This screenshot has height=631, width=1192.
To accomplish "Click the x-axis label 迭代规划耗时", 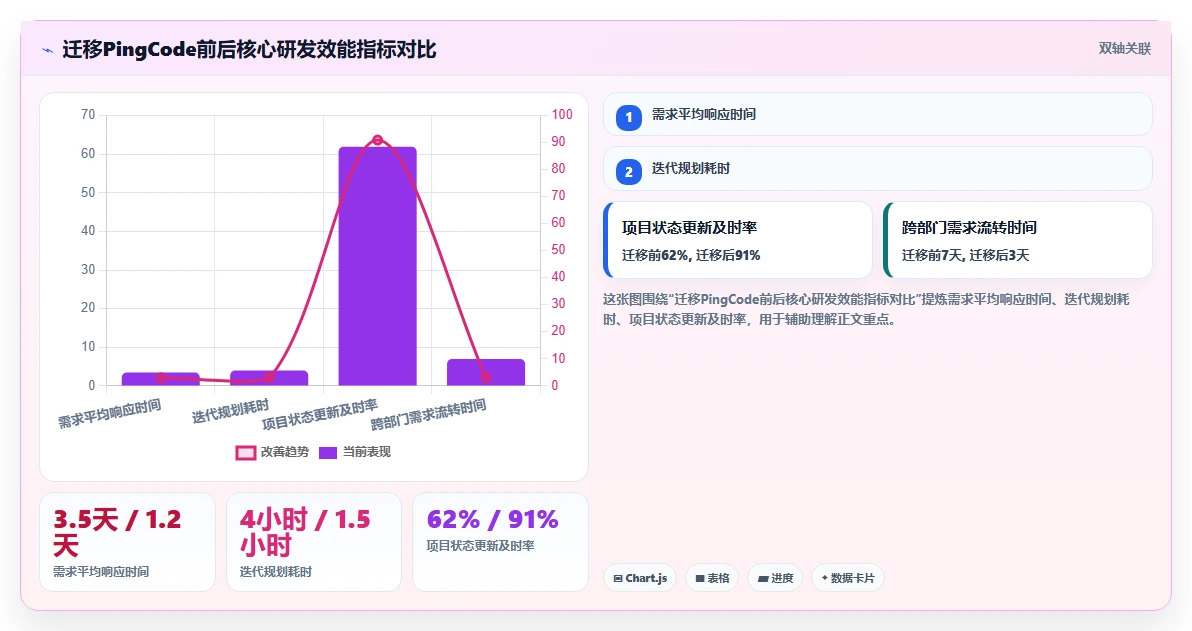I will [230, 411].
